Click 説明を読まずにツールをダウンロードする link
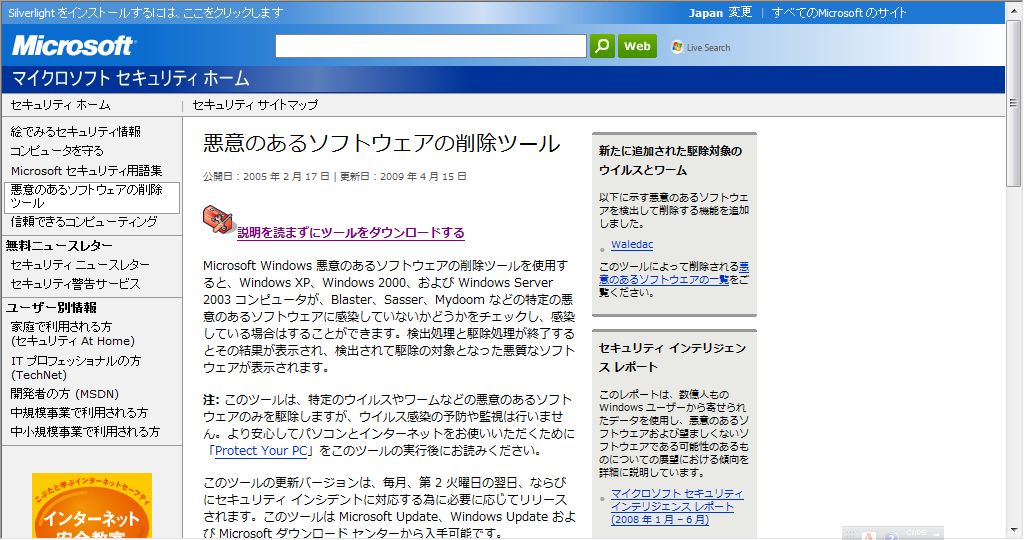 coord(351,233)
